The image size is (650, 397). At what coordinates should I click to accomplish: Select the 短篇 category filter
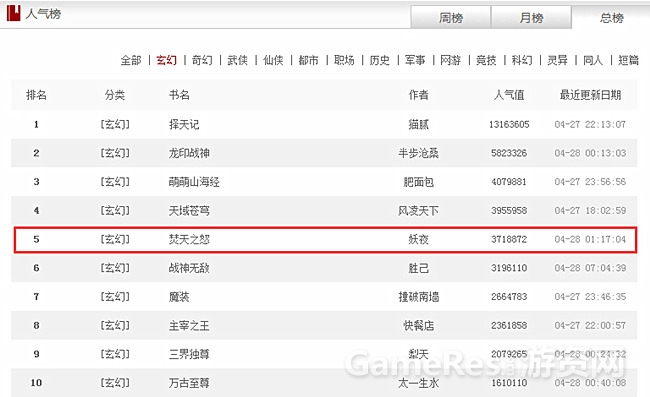[x=628, y=61]
